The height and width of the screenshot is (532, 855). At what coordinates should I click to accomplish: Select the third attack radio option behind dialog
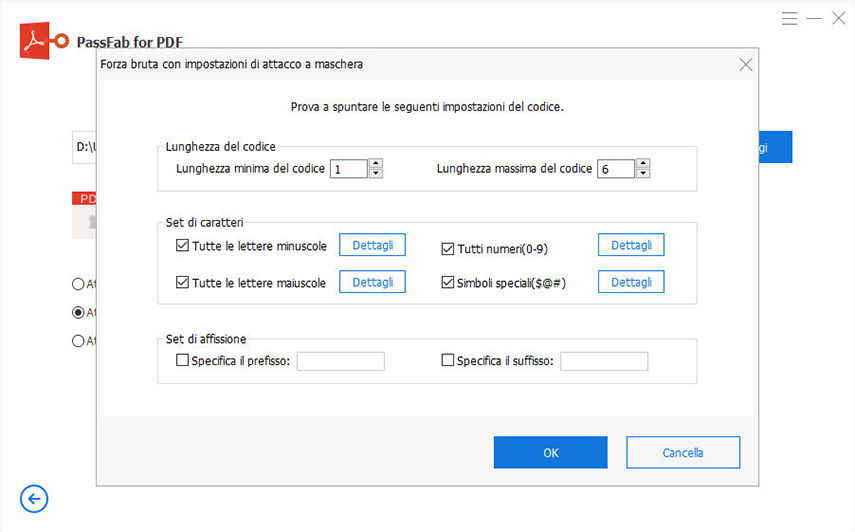coord(78,341)
